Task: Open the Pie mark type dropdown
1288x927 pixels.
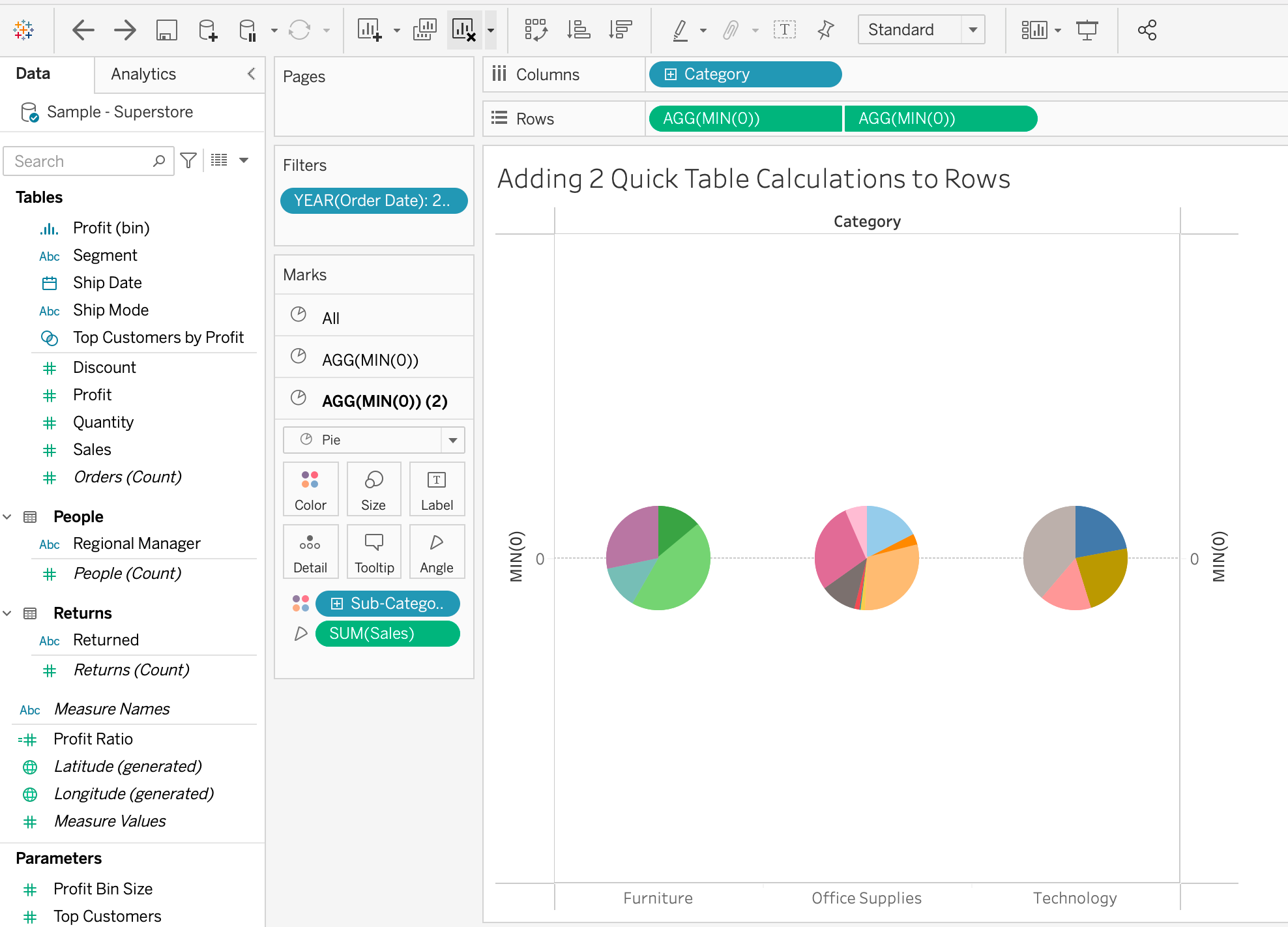Action: coord(453,439)
